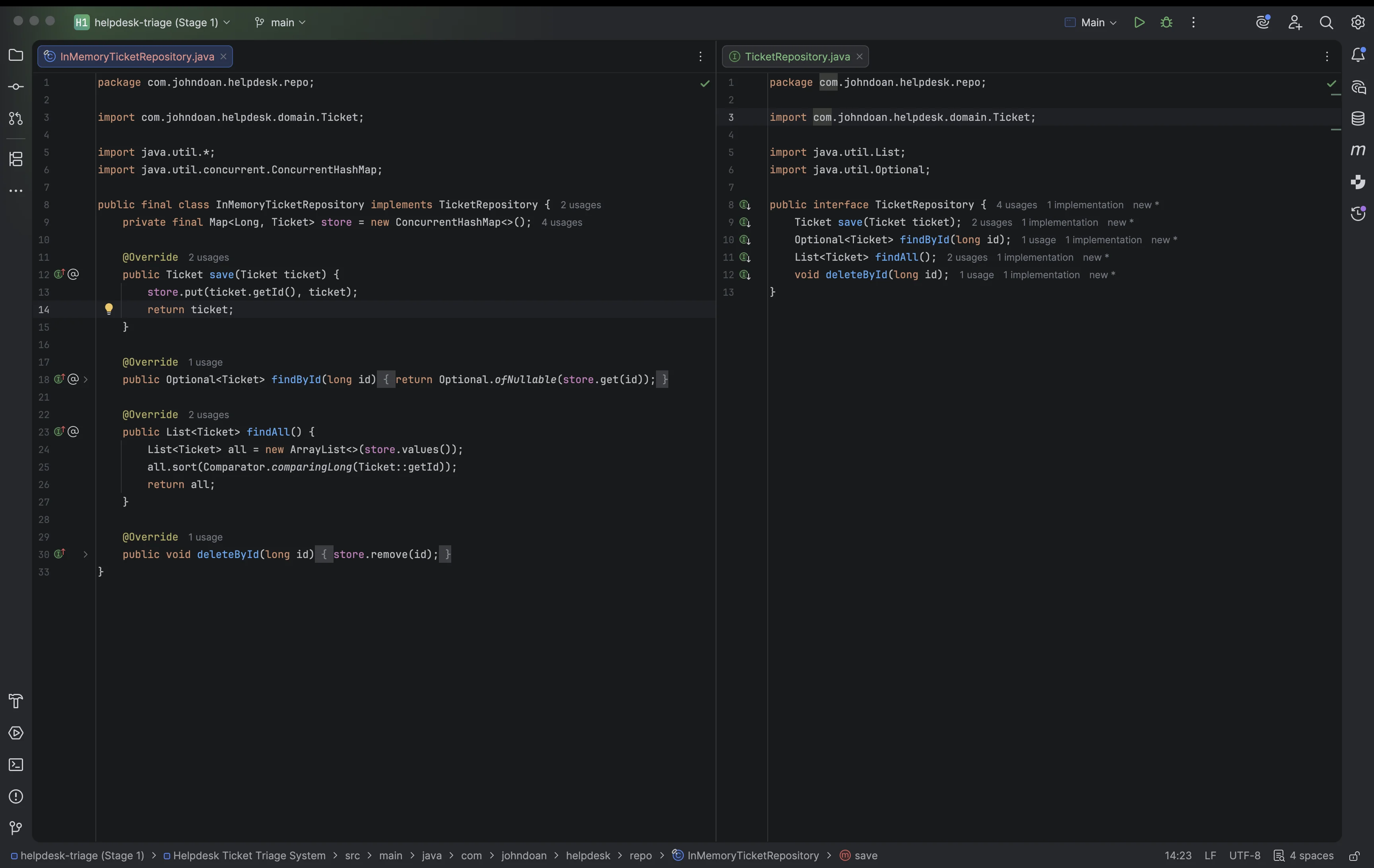Open Code With Me add-user icon

[1295, 22]
